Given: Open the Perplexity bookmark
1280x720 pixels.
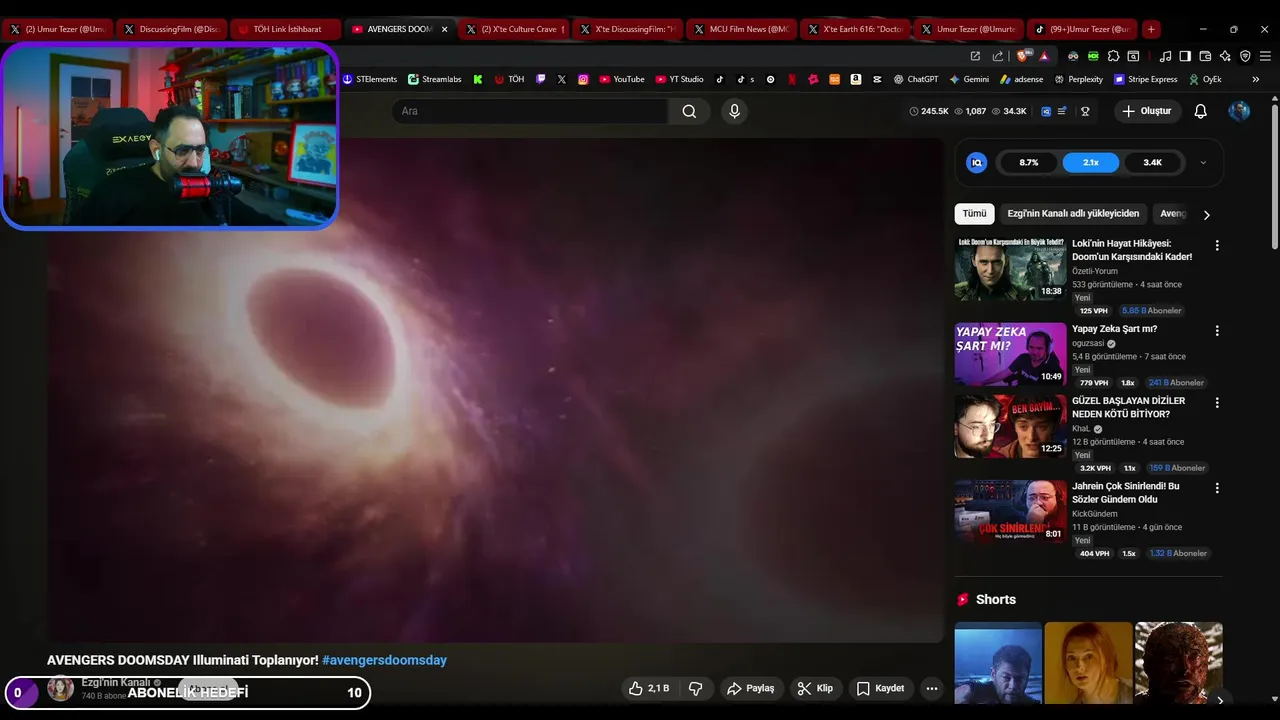Looking at the screenshot, I should [x=1078, y=79].
